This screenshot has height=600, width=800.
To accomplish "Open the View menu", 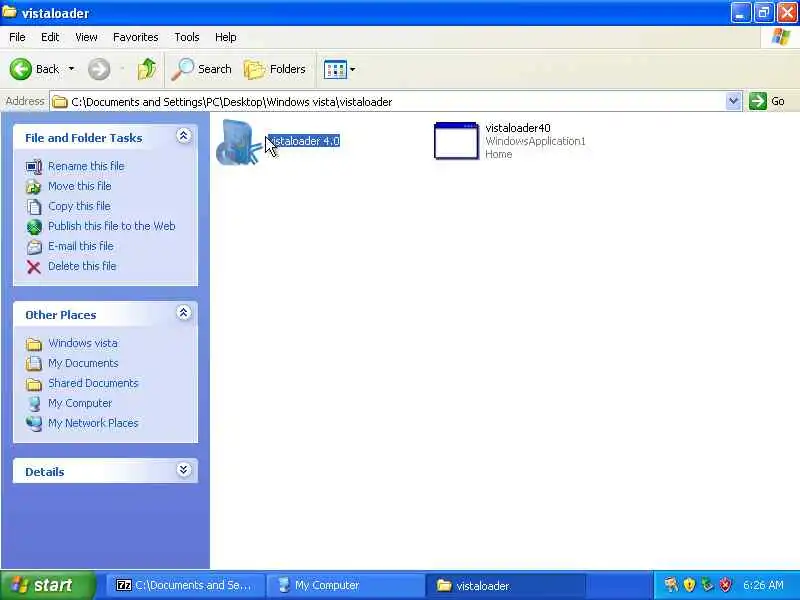I will click(x=86, y=37).
